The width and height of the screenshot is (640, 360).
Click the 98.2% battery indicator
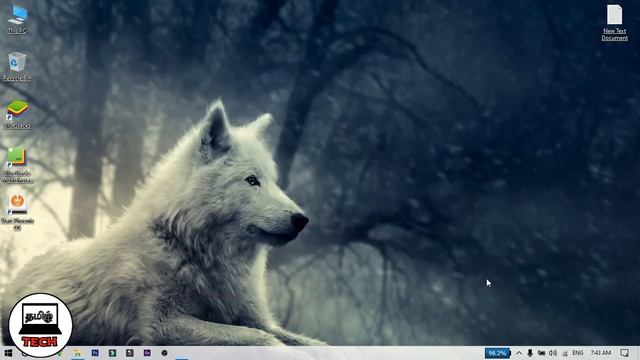click(497, 353)
